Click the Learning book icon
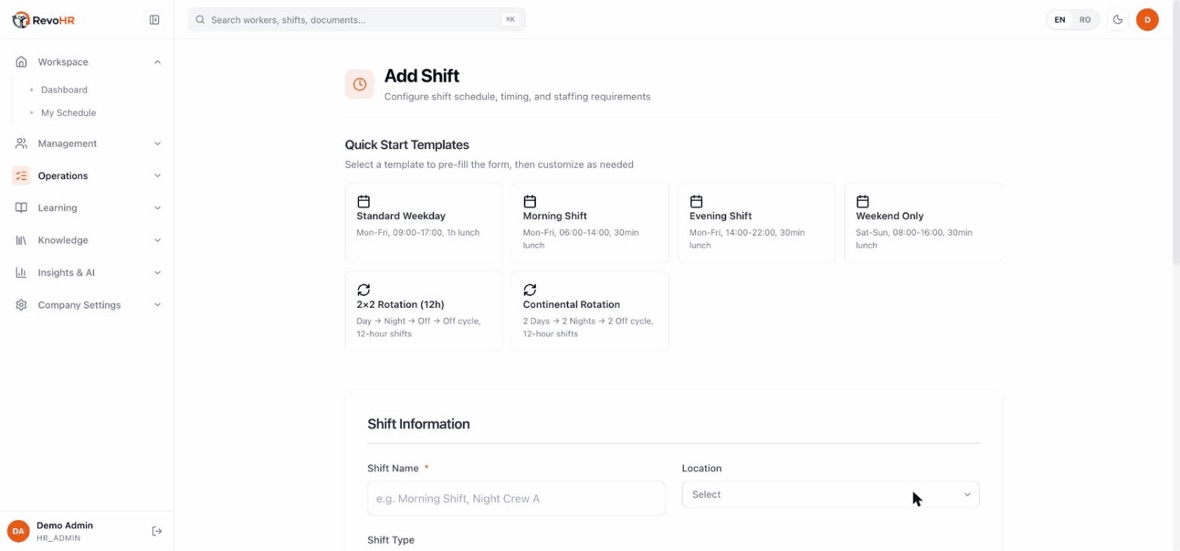Screen dimensions: 1180x551 point(21,208)
